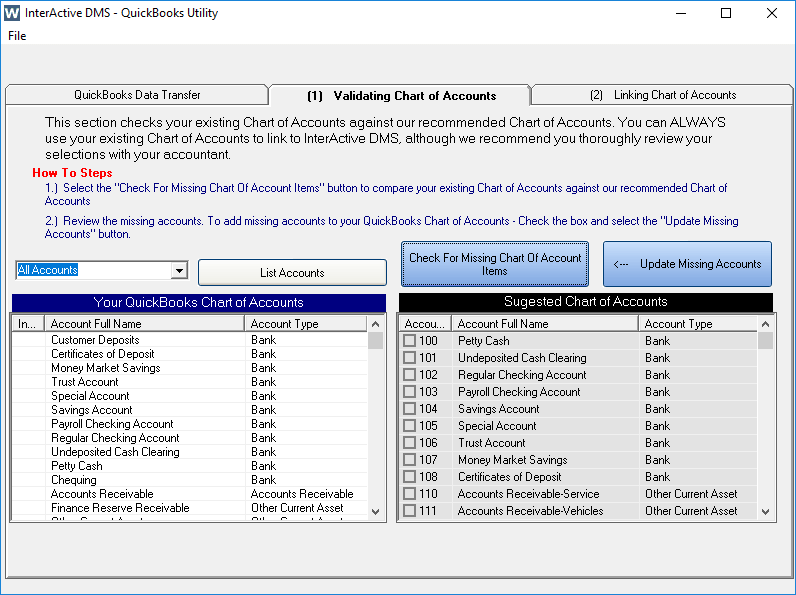Sort QuickBooks list by Account Full Name header
The width and height of the screenshot is (796, 595).
tap(145, 324)
